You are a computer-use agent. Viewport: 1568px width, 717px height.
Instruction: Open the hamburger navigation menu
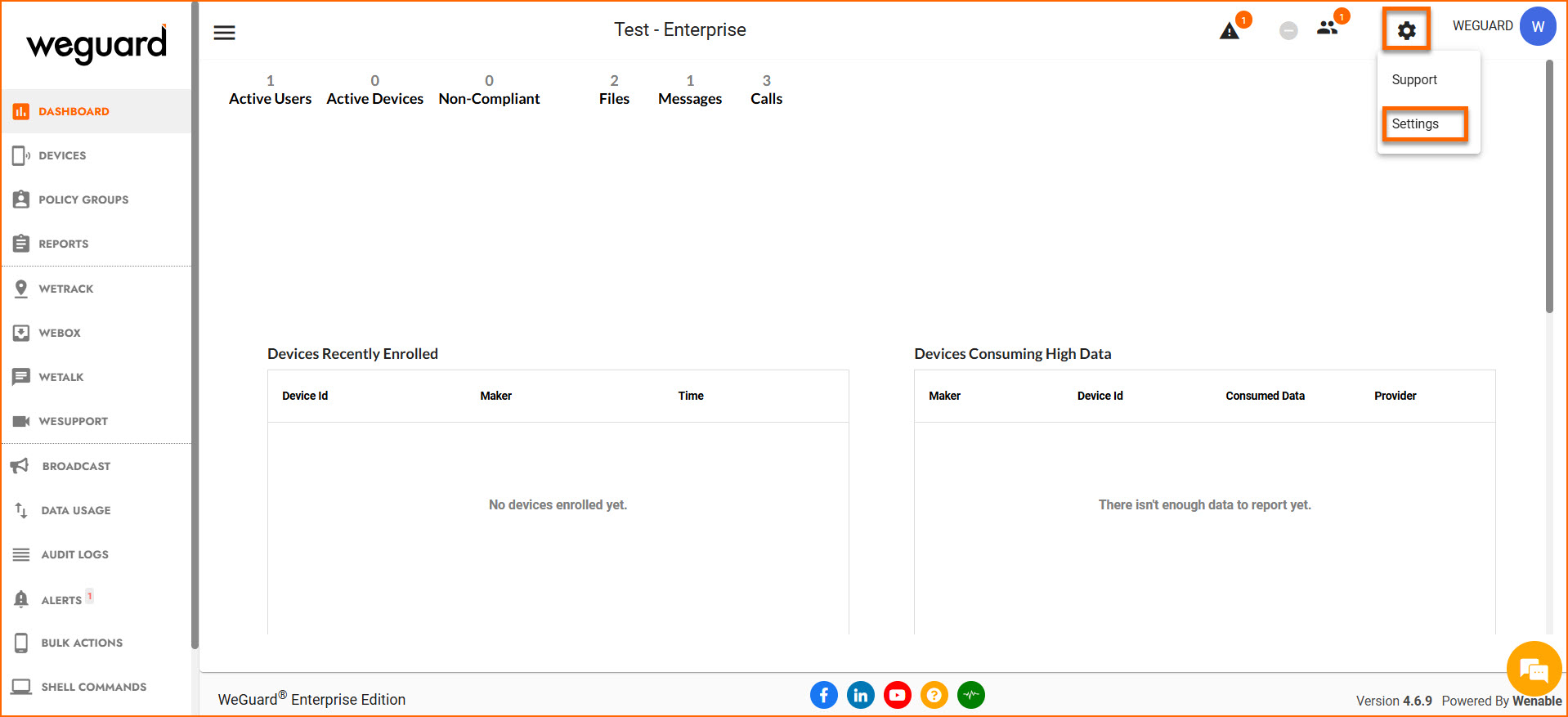tap(224, 33)
